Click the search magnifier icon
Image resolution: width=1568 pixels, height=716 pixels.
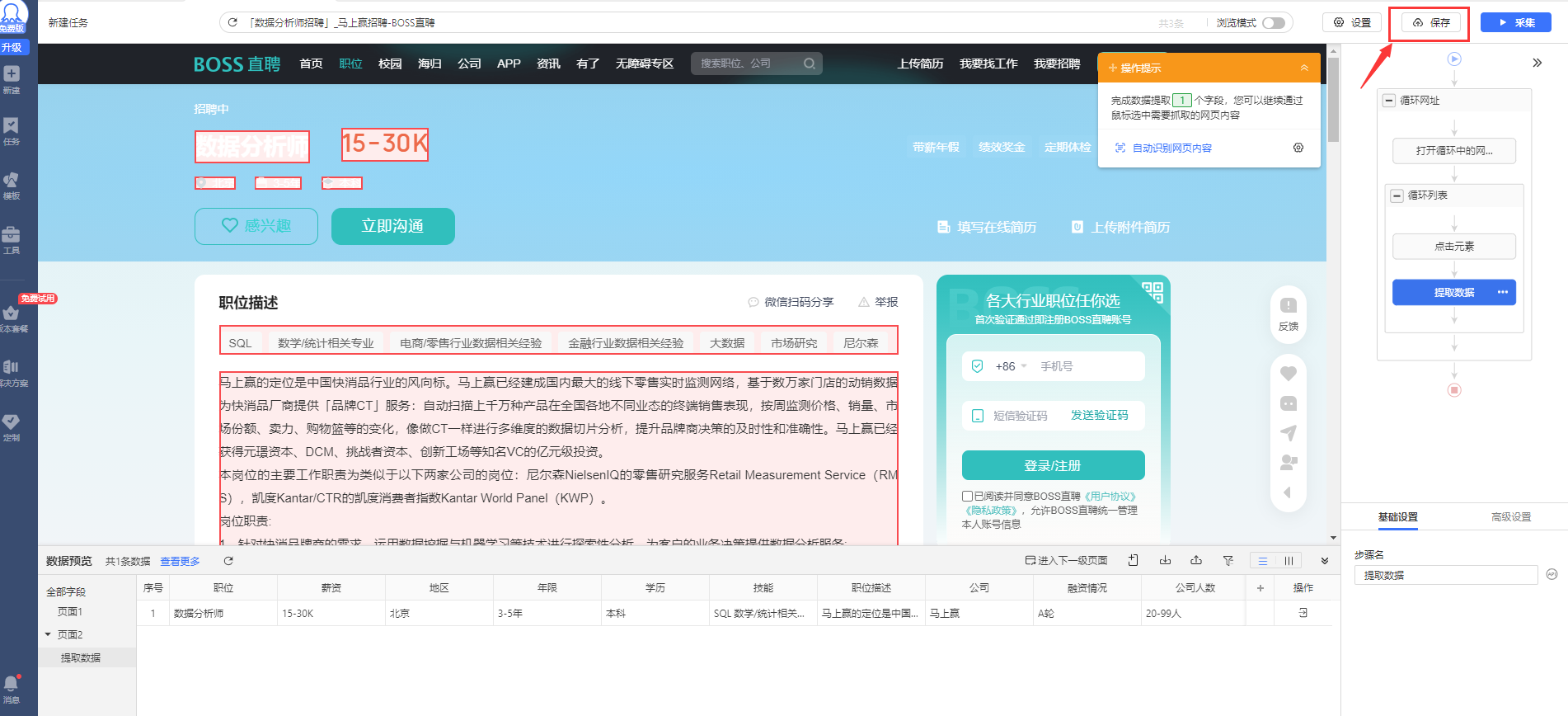tap(810, 64)
